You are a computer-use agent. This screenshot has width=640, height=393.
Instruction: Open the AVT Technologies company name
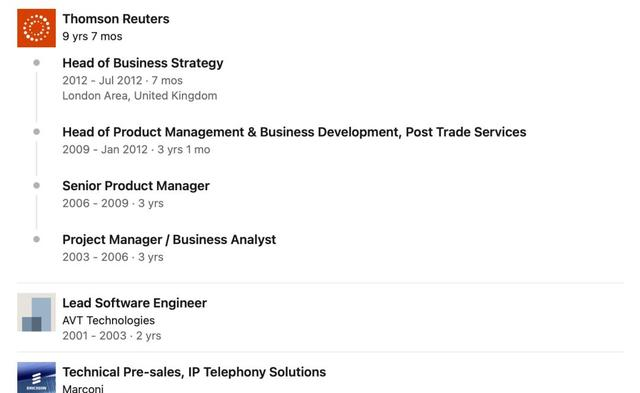[x=109, y=320]
